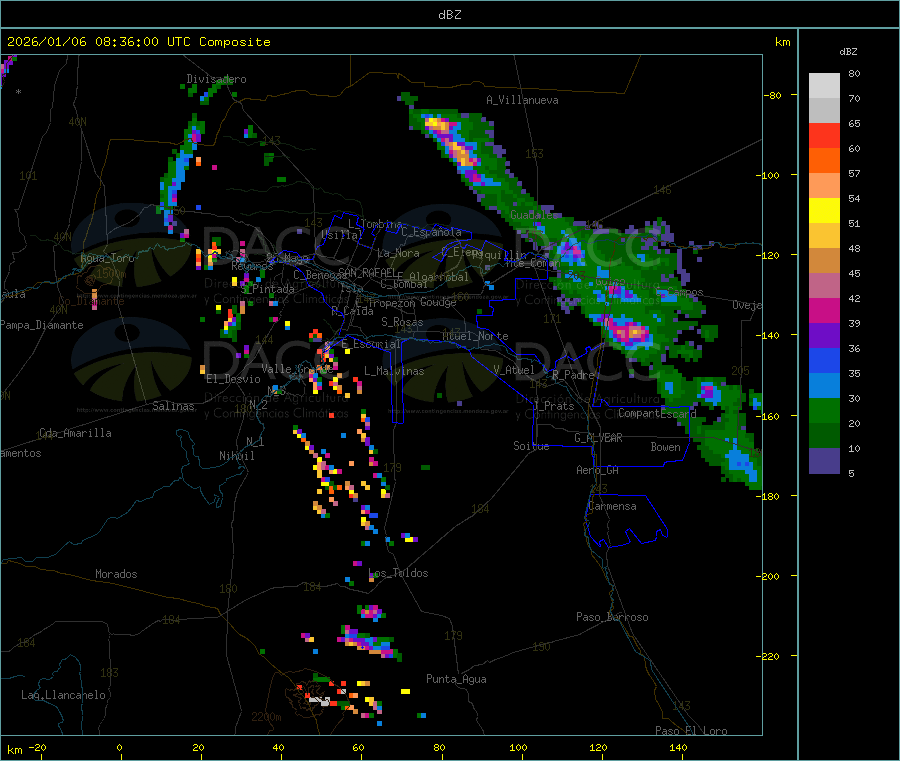The image size is (900, 761).
Task: Select the green 30 dBZ legend swatch
Action: click(824, 410)
